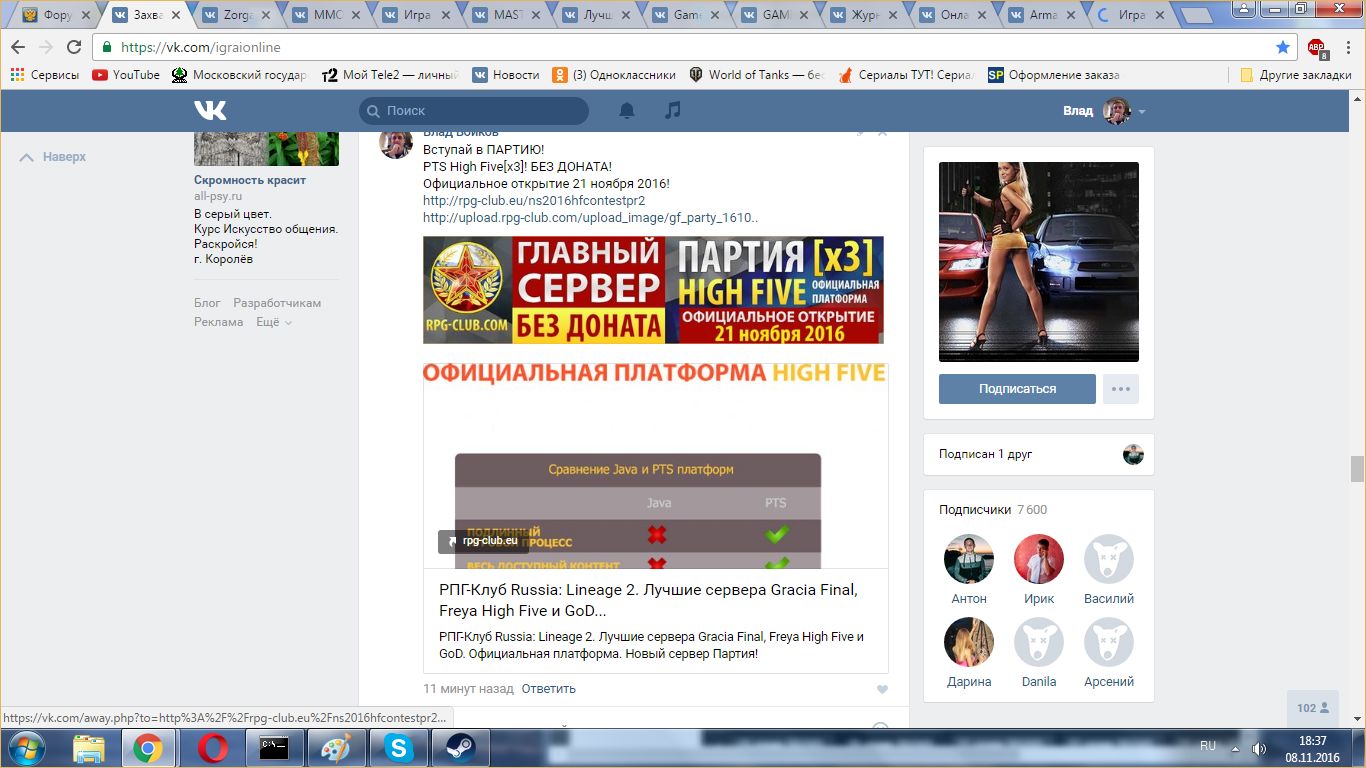Open Windows Start menu

[25, 748]
